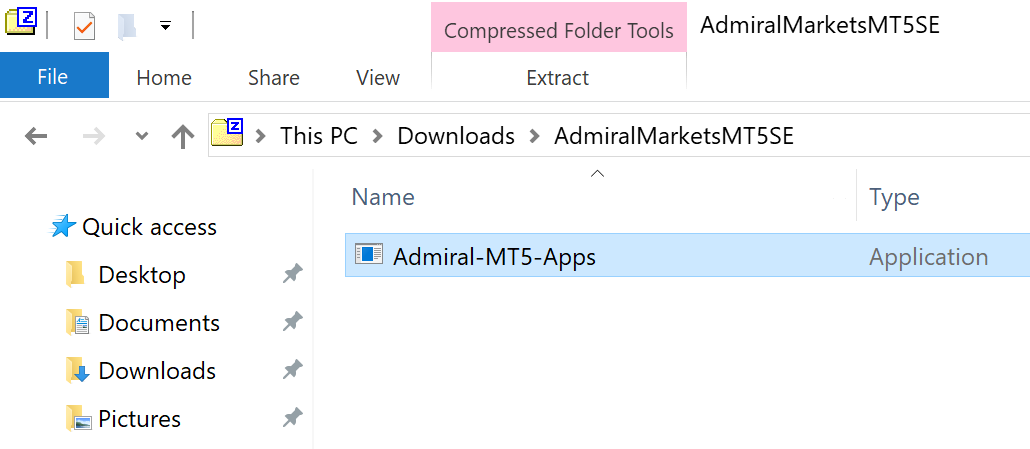This screenshot has height=449, width=1030.
Task: Click the pin icon beside Downloads
Action: coord(292,370)
